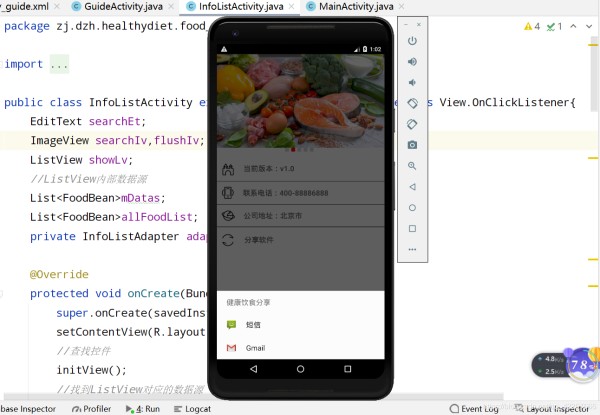The width and height of the screenshot is (600, 415).
Task: Tap the phone's back navigation button
Action: click(x=253, y=369)
